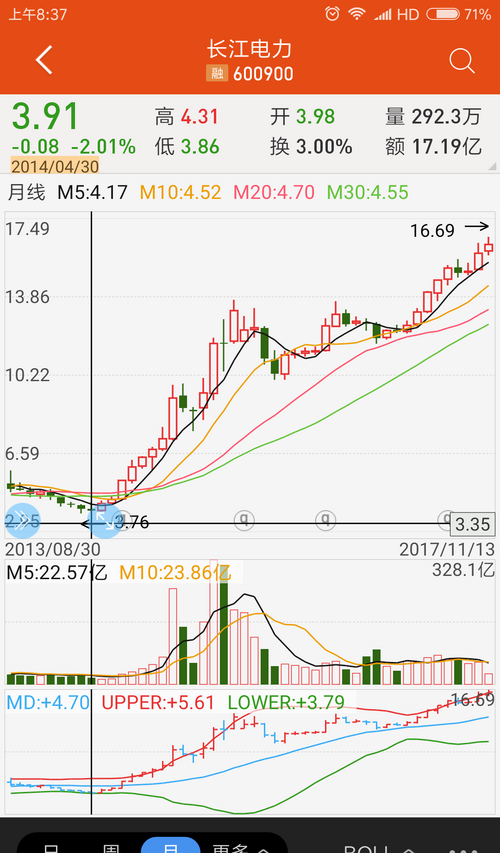
Task: Open the stock search magnifier
Action: (x=461, y=61)
